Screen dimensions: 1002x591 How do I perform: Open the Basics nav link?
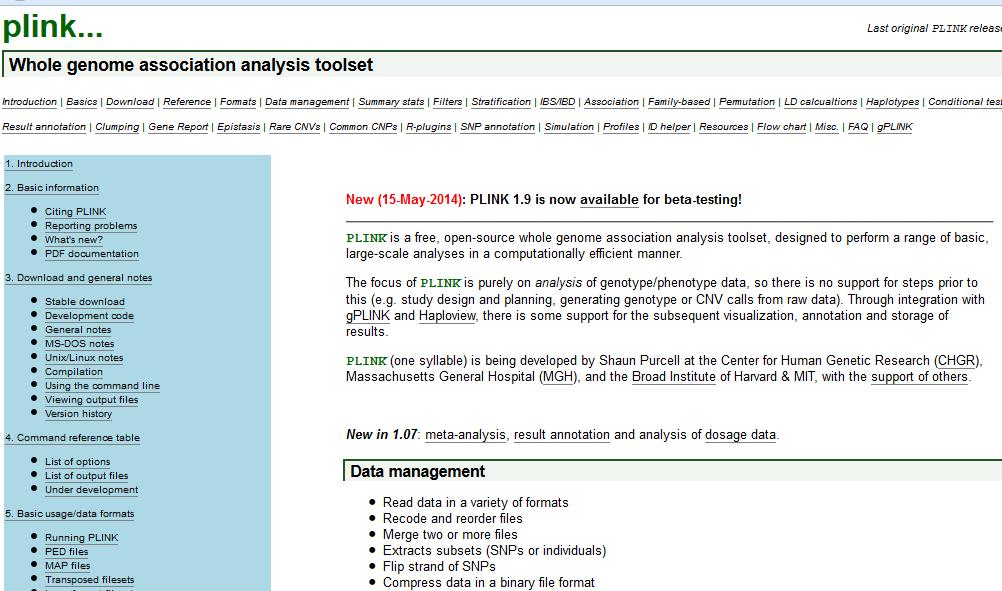(82, 102)
